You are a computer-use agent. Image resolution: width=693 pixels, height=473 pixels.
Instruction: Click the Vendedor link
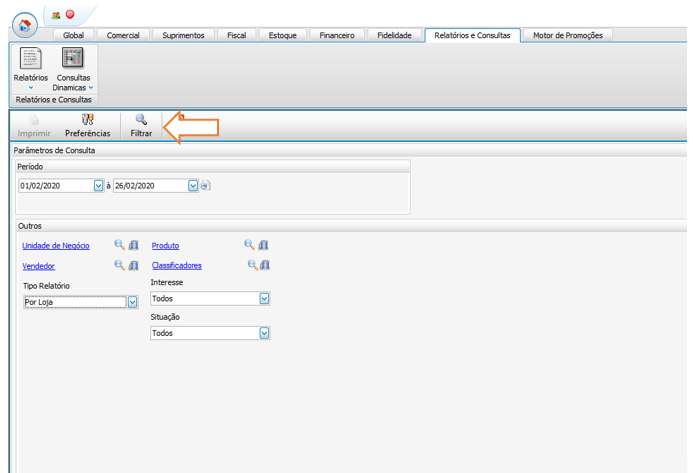click(38, 266)
